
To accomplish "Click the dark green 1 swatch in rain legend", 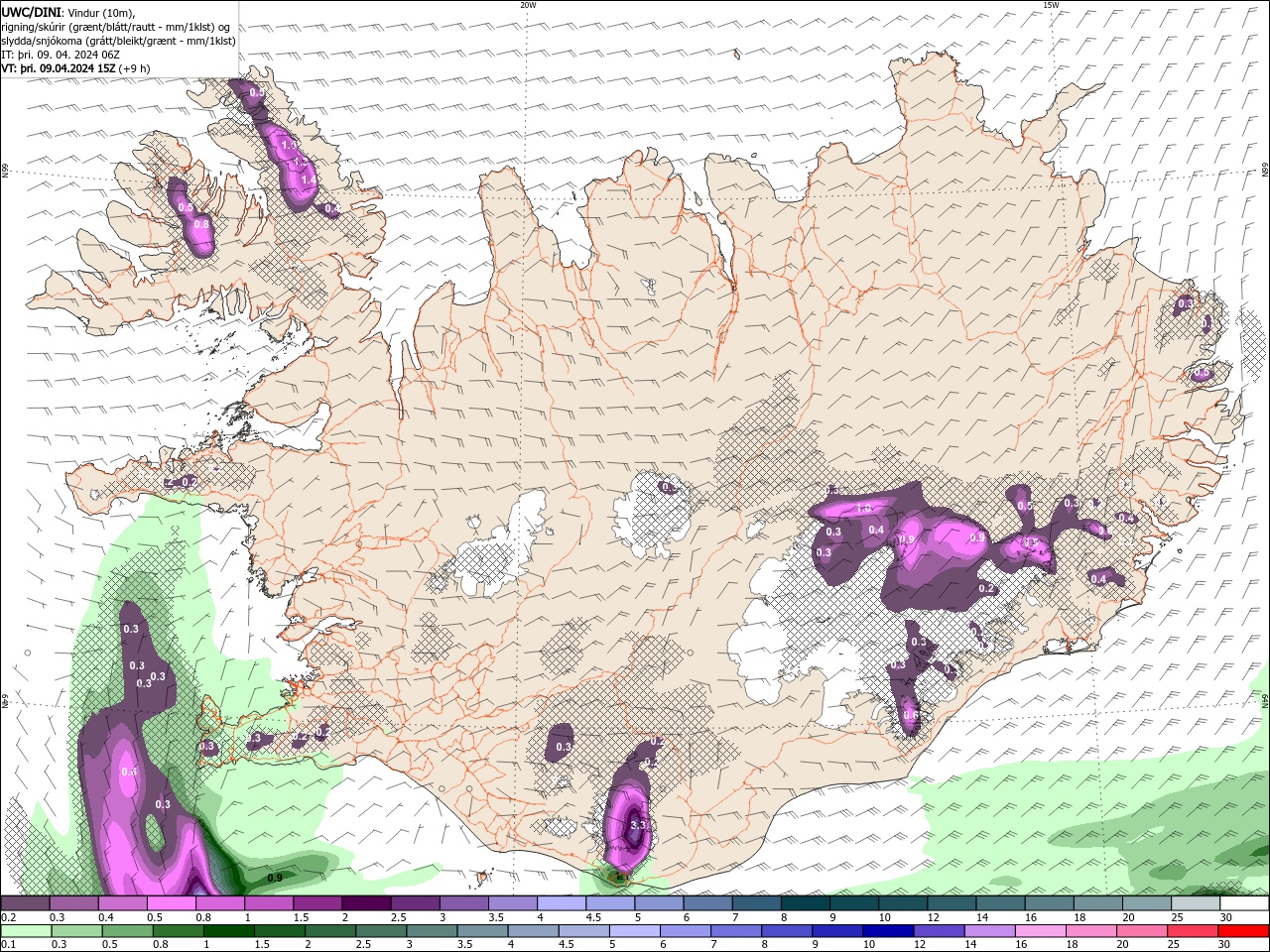I will point(229,931).
